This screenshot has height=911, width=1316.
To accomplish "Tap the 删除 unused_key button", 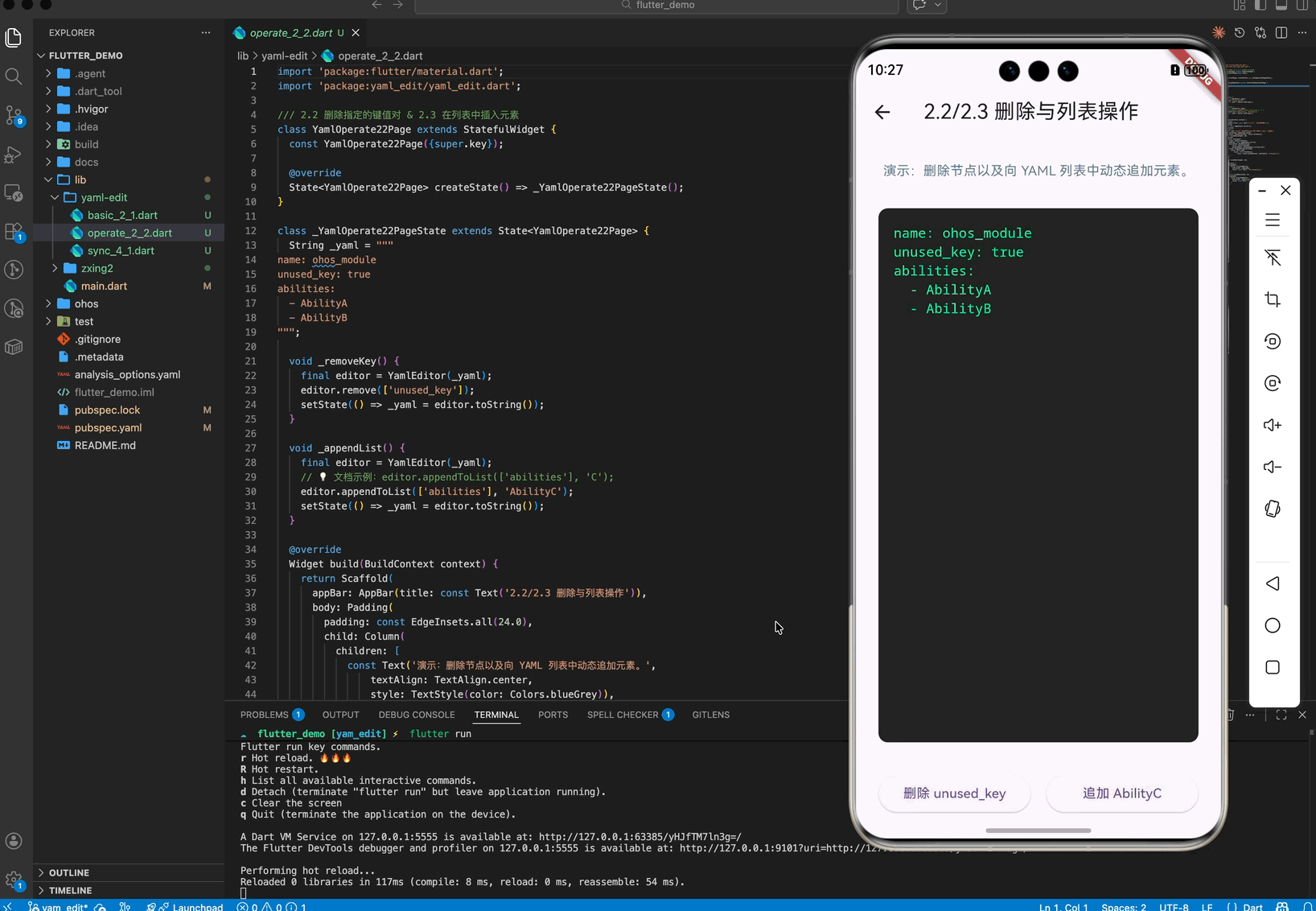I will [x=954, y=794].
